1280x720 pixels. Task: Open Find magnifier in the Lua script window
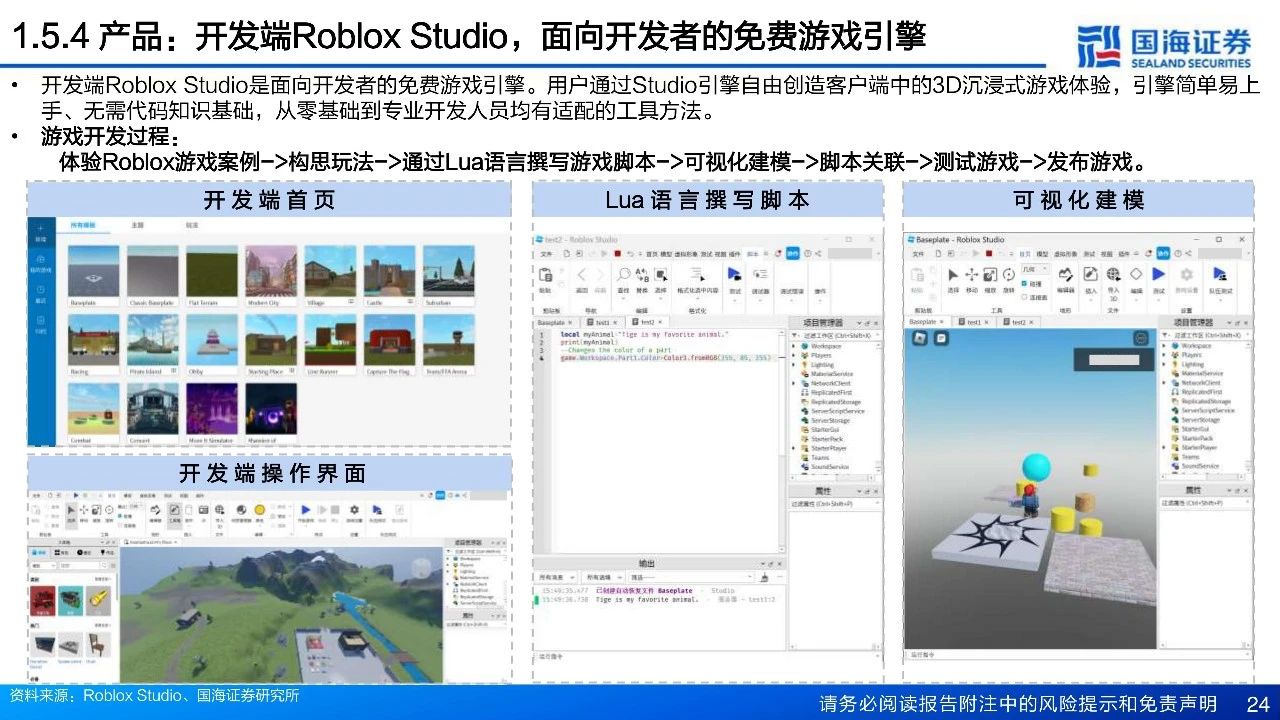623,274
